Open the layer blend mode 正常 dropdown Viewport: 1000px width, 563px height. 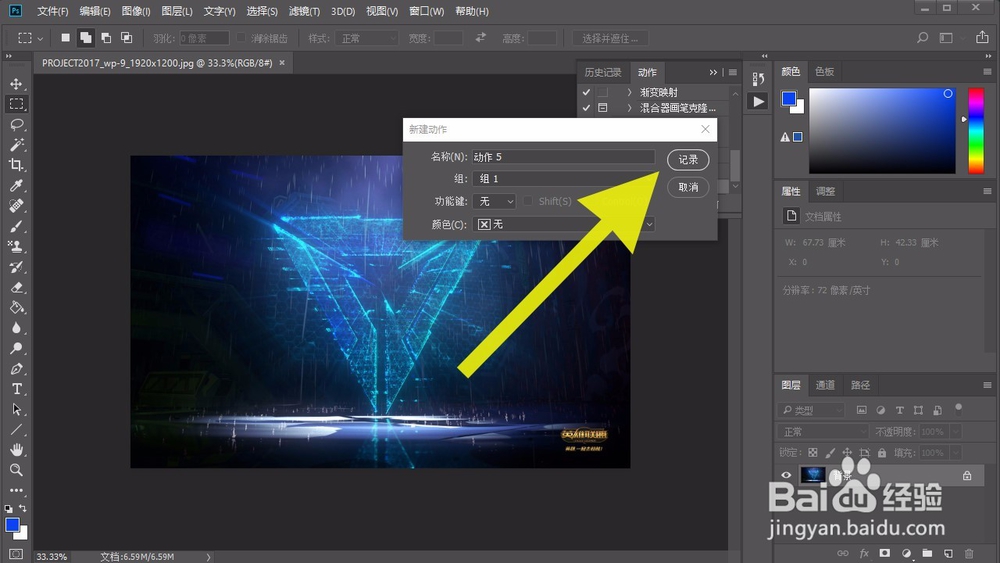(823, 432)
